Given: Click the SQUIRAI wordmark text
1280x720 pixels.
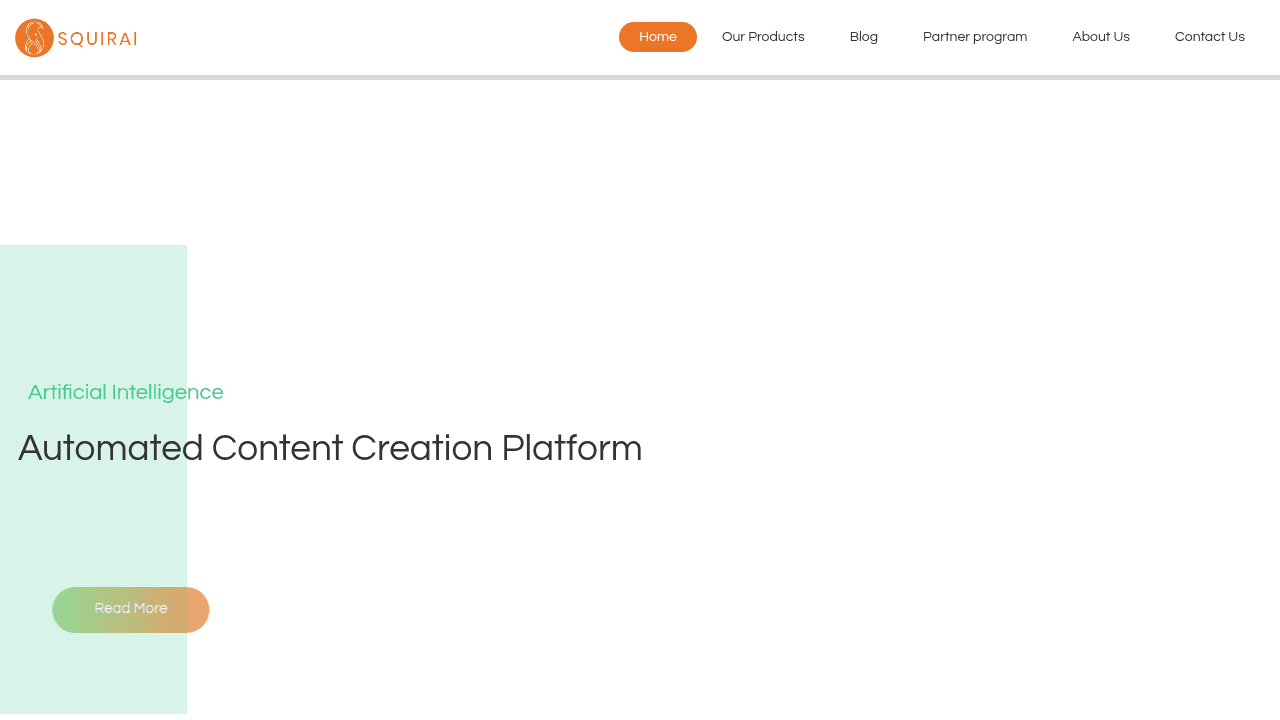Looking at the screenshot, I should tap(98, 38).
